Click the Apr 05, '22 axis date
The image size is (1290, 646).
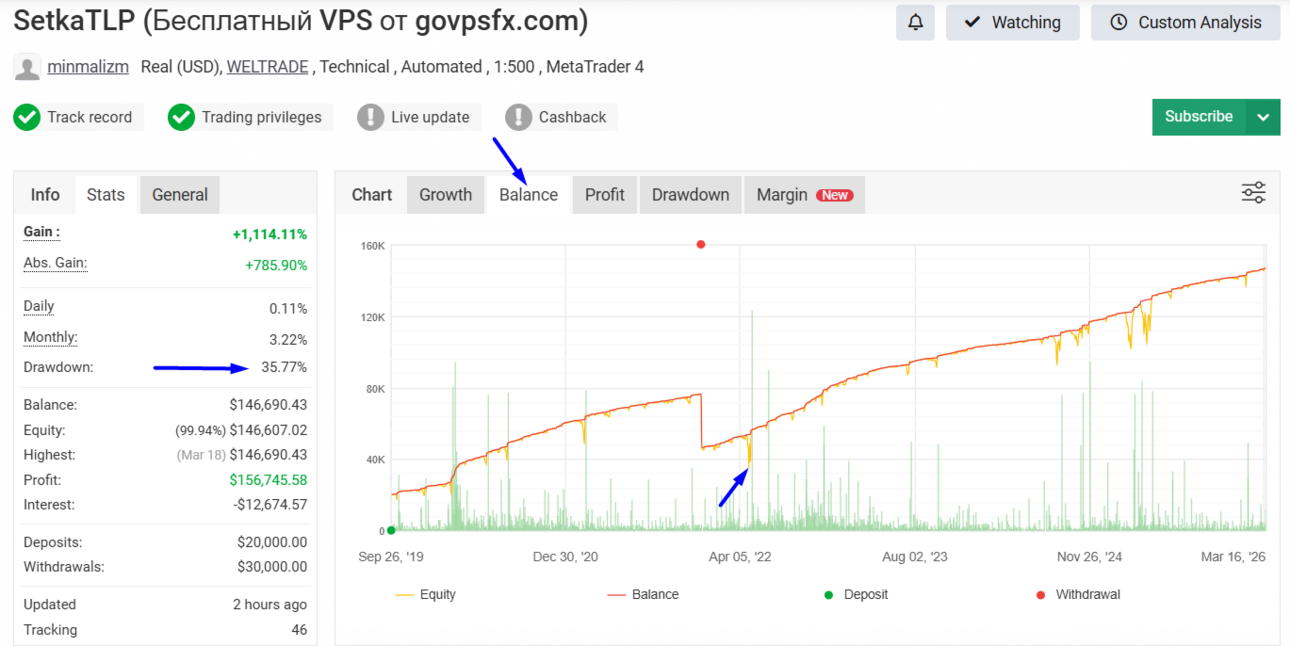(739, 557)
